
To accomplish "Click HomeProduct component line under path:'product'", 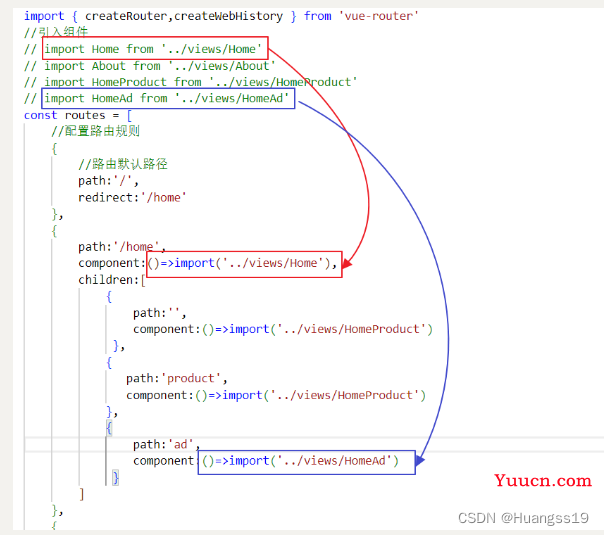I will point(276,395).
